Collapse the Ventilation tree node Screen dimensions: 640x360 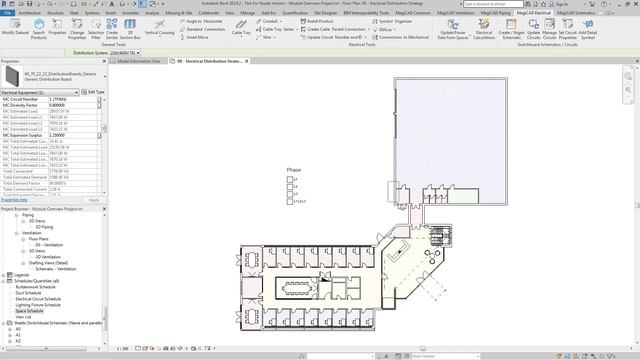[17, 233]
